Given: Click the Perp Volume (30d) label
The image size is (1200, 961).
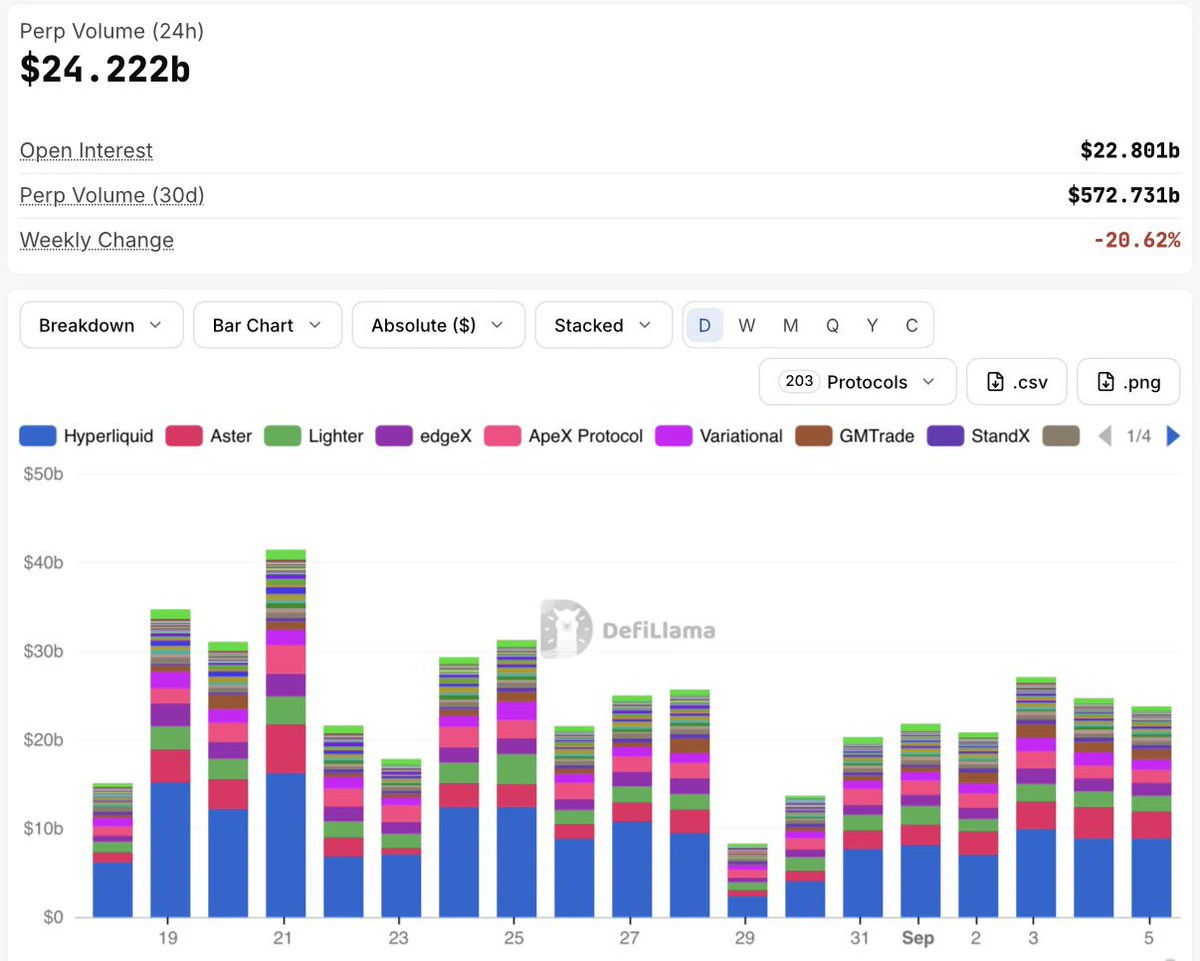Looking at the screenshot, I should tap(112, 196).
